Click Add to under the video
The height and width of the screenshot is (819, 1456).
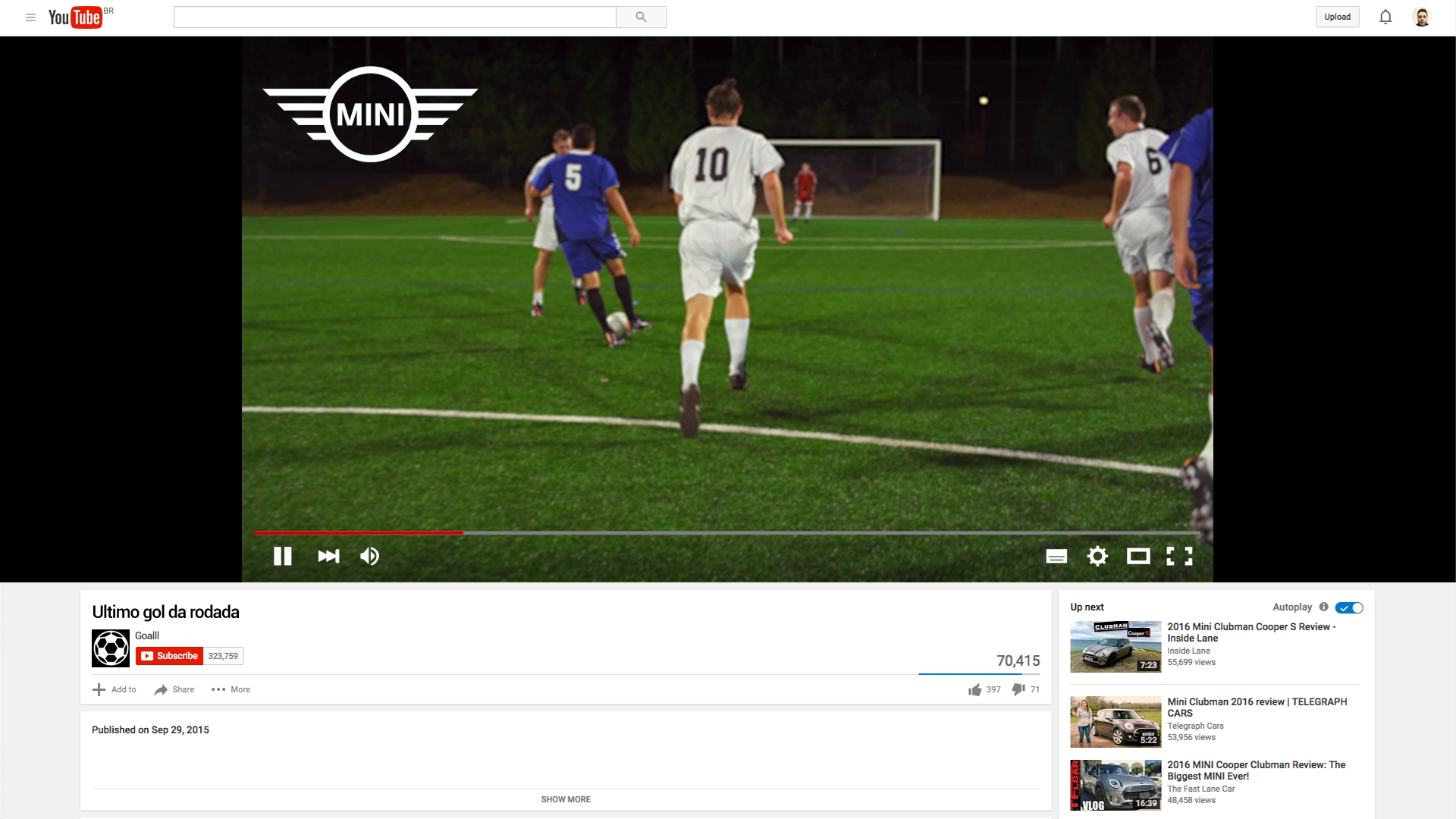115,689
